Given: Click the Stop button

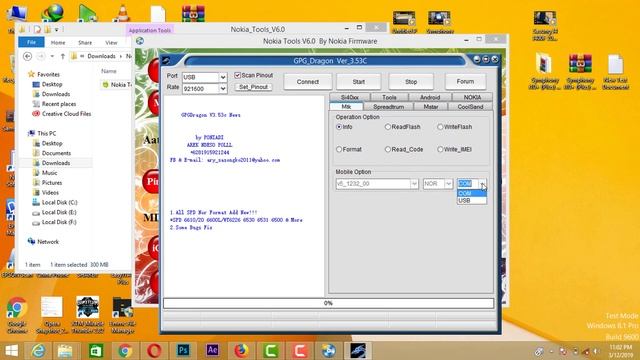Looking at the screenshot, I should (x=411, y=82).
